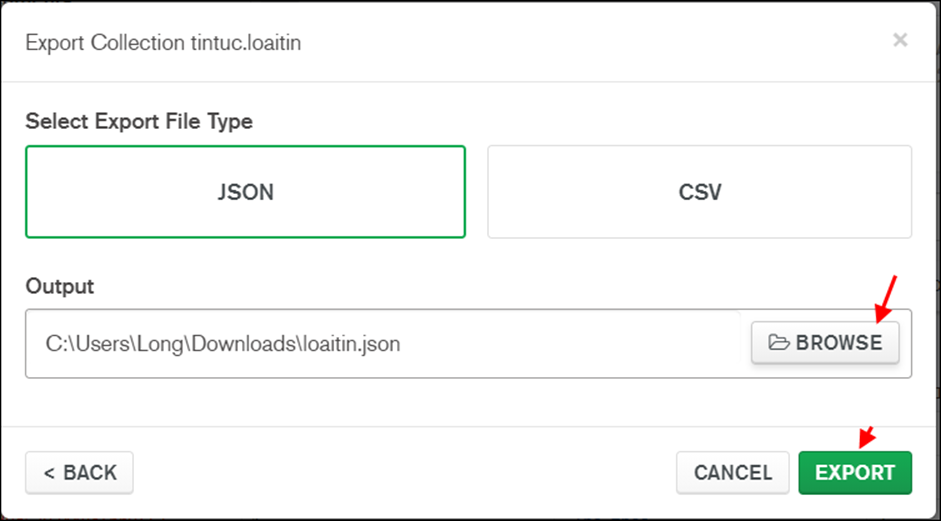Return to previous step via BACK
Viewport: 941px width, 521px height.
pos(79,473)
